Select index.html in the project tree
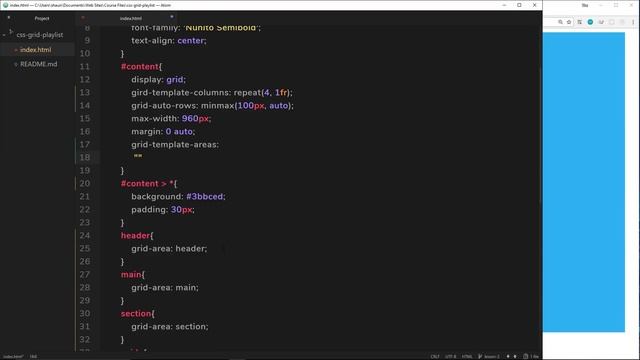640x360 pixels. point(36,50)
